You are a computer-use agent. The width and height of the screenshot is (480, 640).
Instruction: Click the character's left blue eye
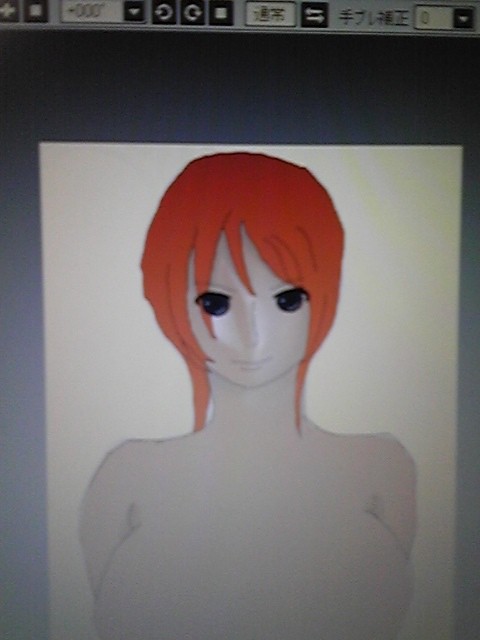pos(213,305)
